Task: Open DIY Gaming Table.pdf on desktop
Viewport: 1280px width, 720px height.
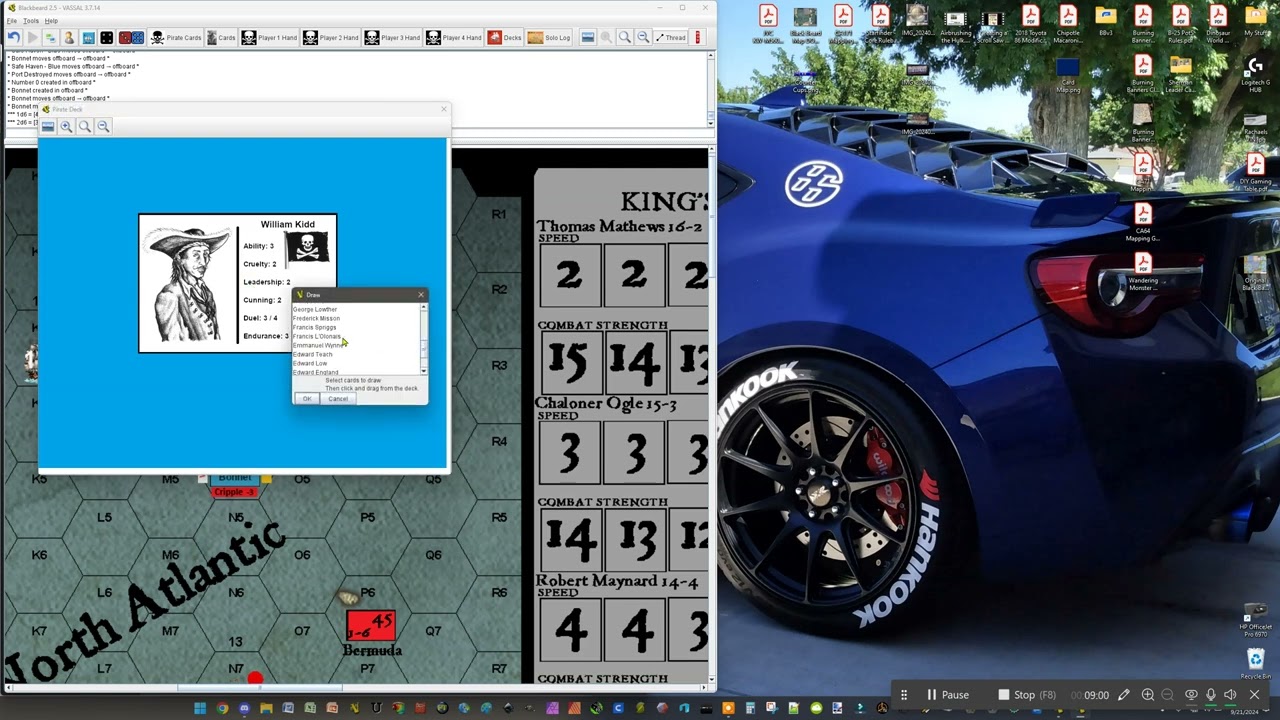Action: pos(1255,173)
